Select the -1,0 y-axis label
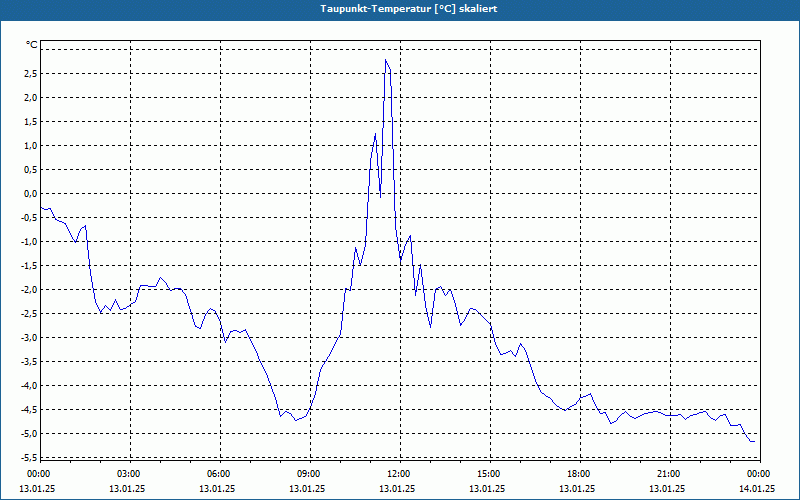The height and width of the screenshot is (500, 800). 29,241
